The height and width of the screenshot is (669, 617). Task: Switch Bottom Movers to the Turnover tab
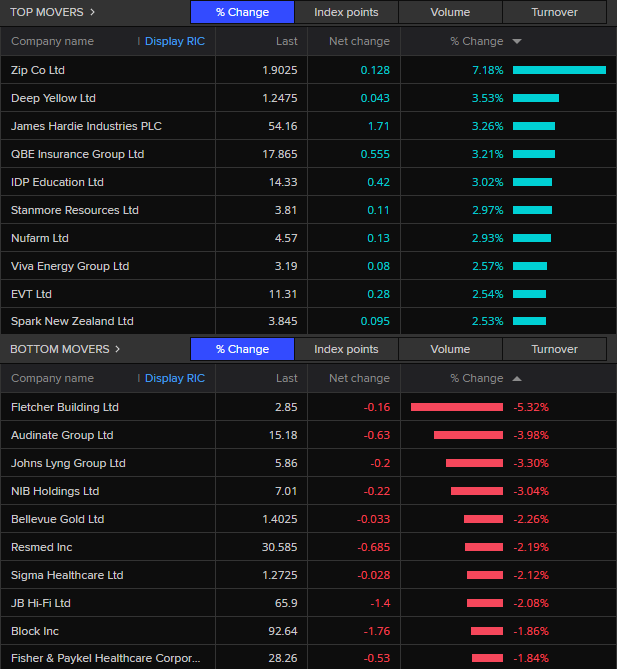click(x=554, y=349)
